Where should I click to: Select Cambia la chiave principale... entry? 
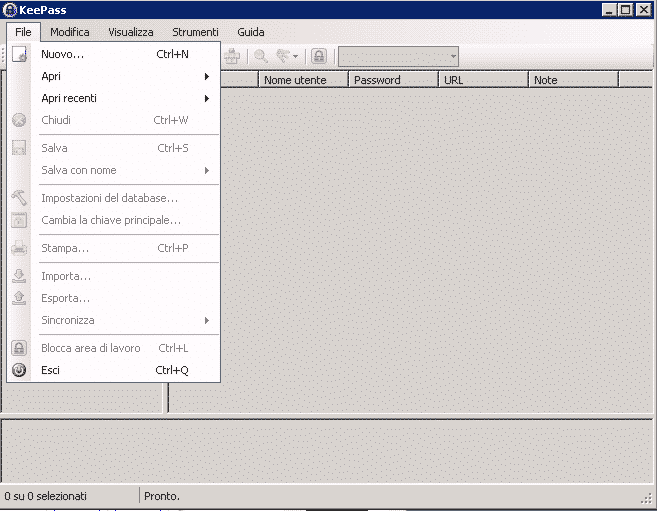click(x=114, y=220)
